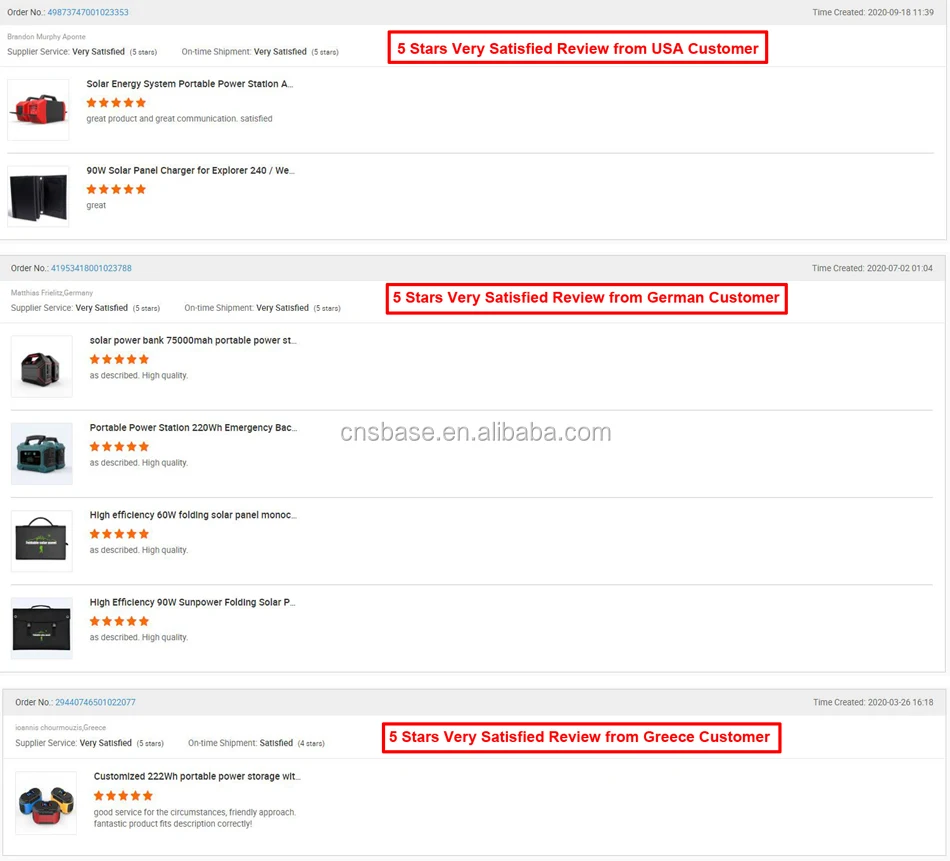Click the red Greece Customer review banner
This screenshot has height=861, width=950.
point(581,737)
